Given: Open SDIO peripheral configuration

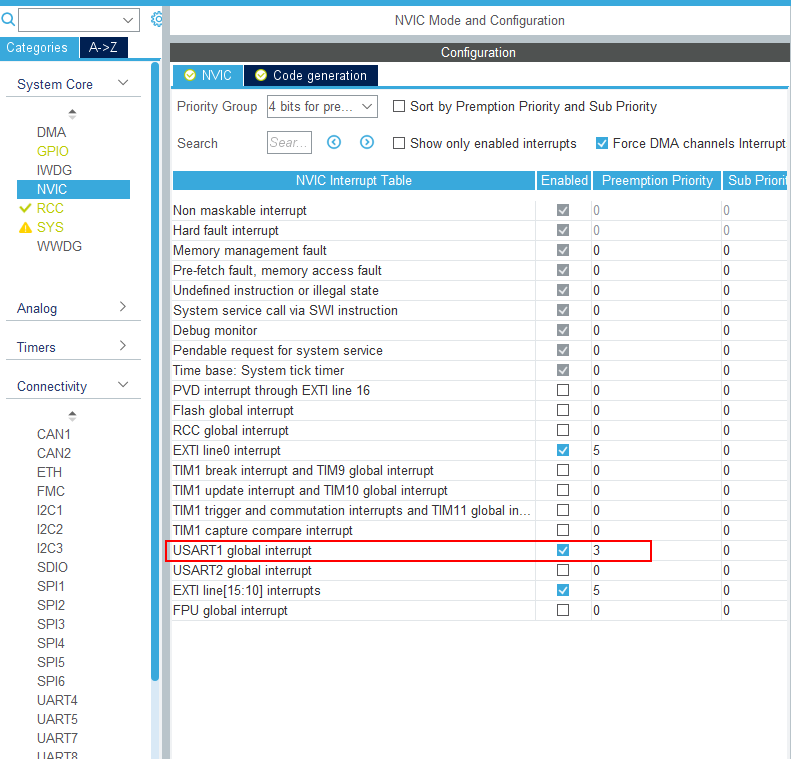Looking at the screenshot, I should 52,567.
